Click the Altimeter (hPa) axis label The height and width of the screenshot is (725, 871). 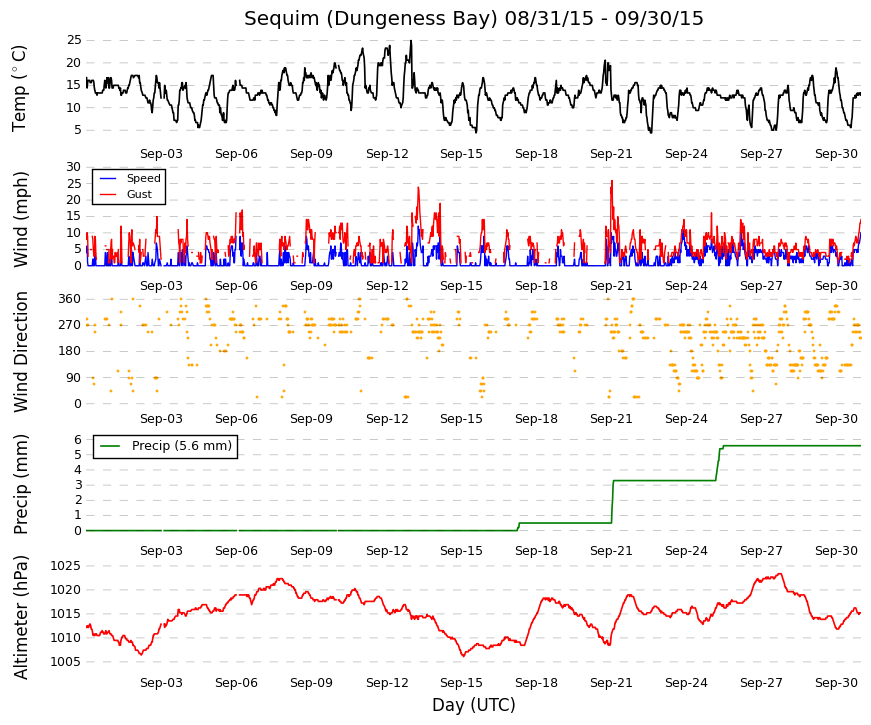(19, 617)
